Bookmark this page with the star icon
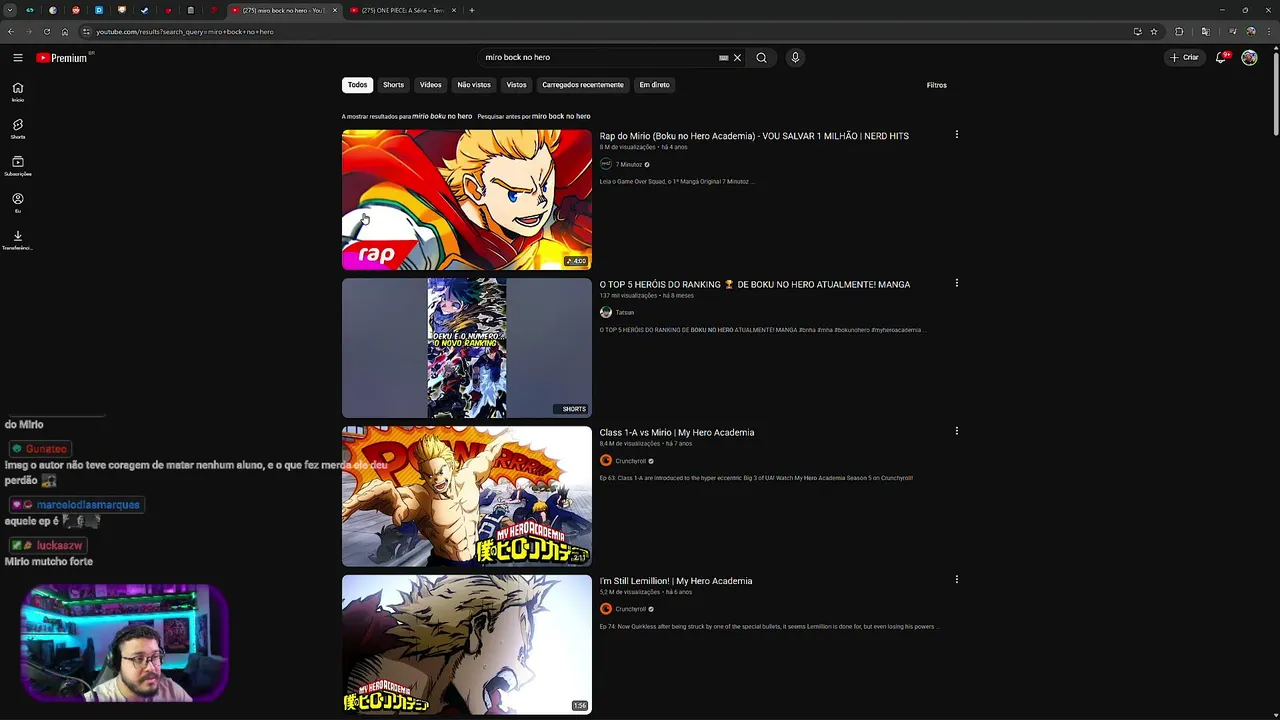 coord(1154,32)
